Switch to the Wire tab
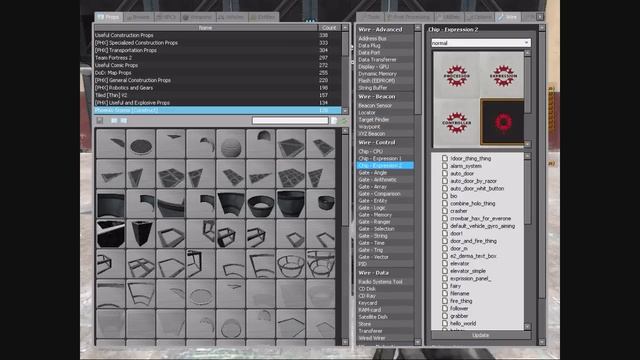This screenshot has height=360, width=640. pos(507,17)
